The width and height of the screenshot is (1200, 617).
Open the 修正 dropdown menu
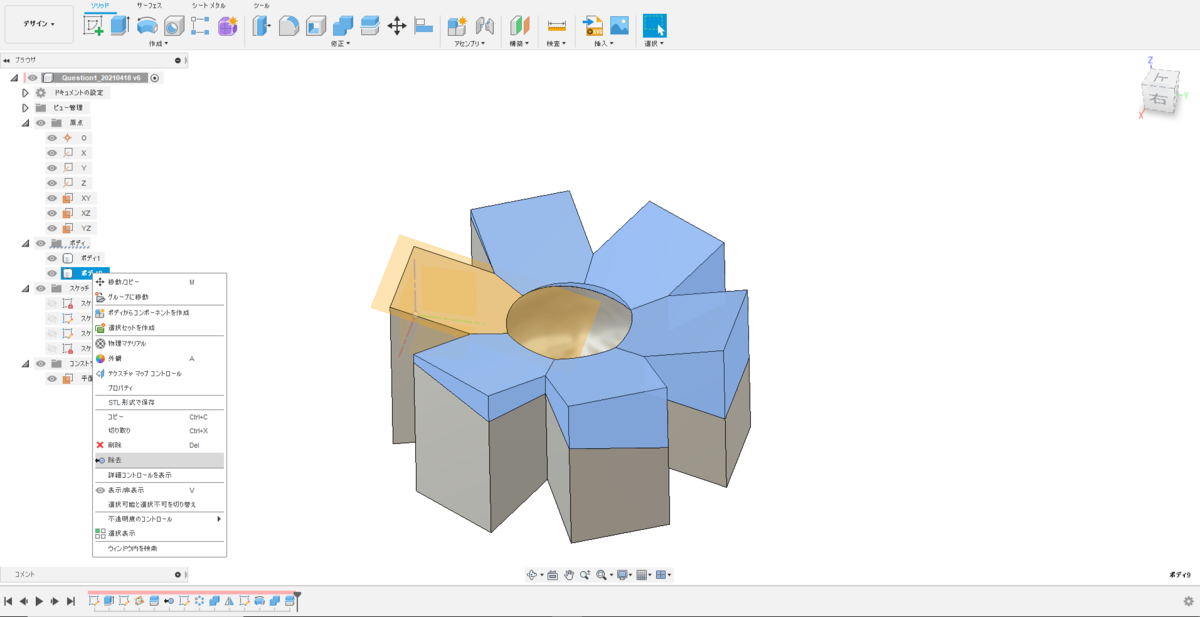pyautogui.click(x=340, y=44)
